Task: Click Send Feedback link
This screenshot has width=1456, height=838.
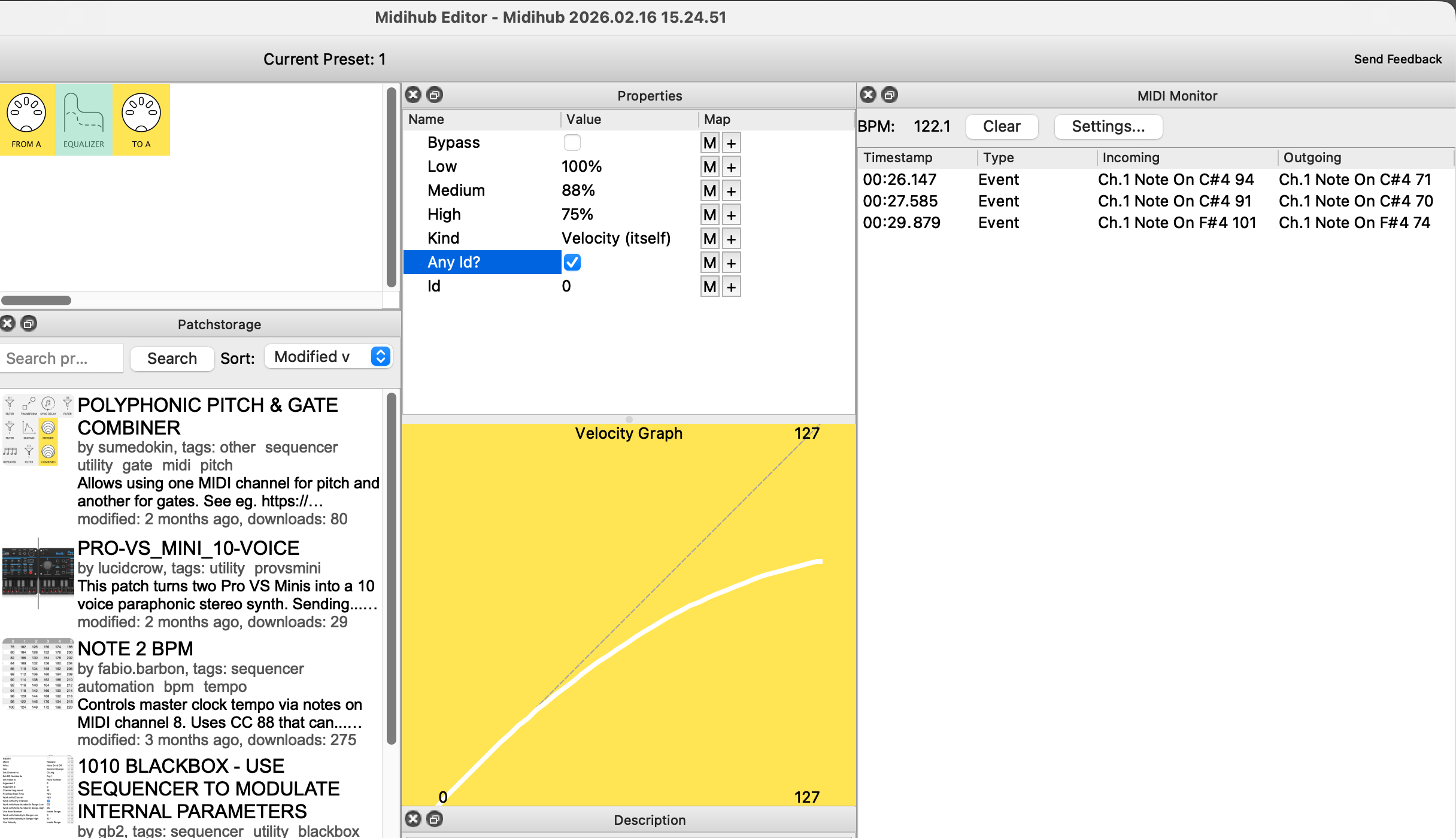Action: 1397,59
